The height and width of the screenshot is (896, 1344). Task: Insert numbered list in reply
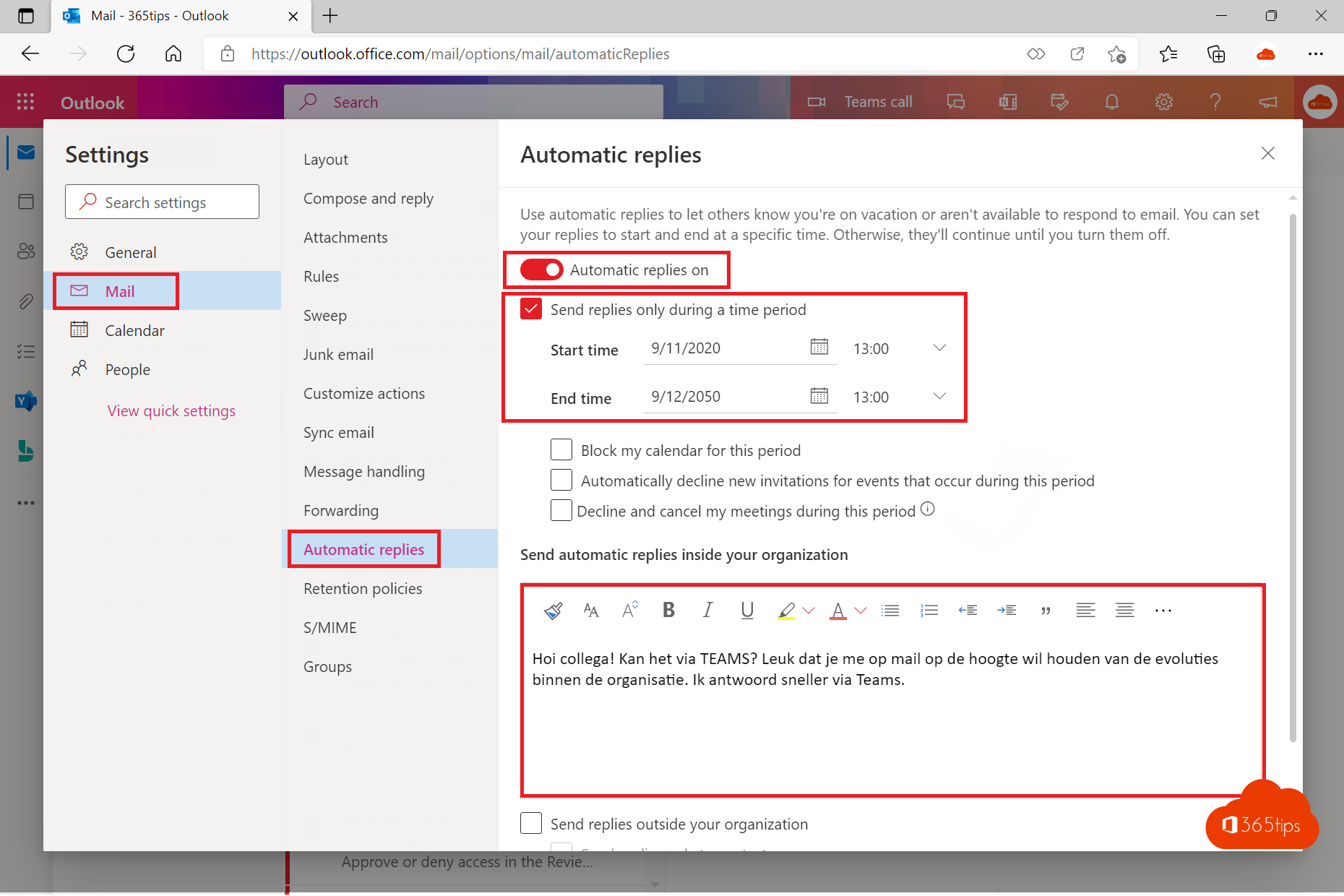[x=929, y=611]
